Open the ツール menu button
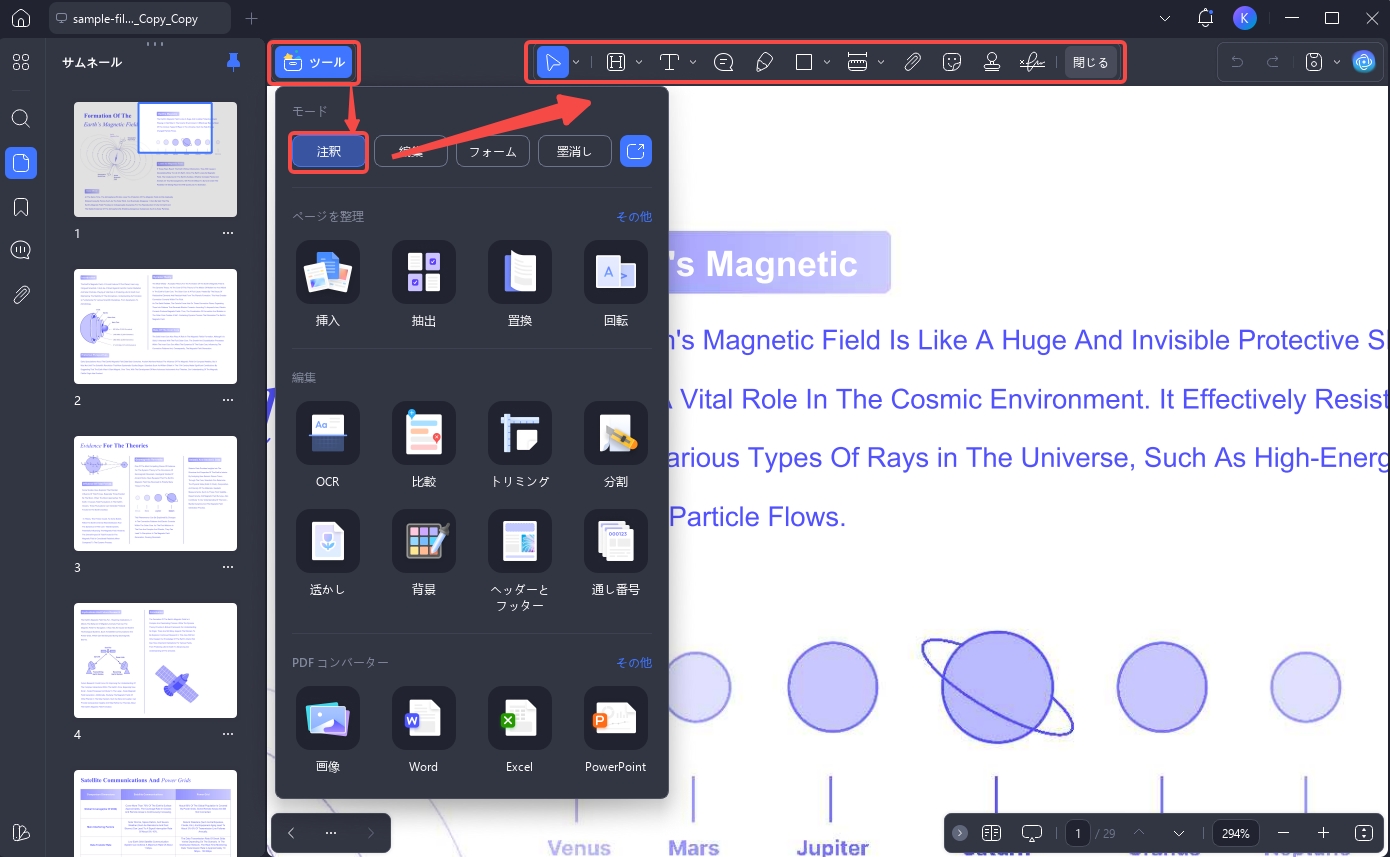Viewport: 1390px width, 857px height. coord(314,62)
